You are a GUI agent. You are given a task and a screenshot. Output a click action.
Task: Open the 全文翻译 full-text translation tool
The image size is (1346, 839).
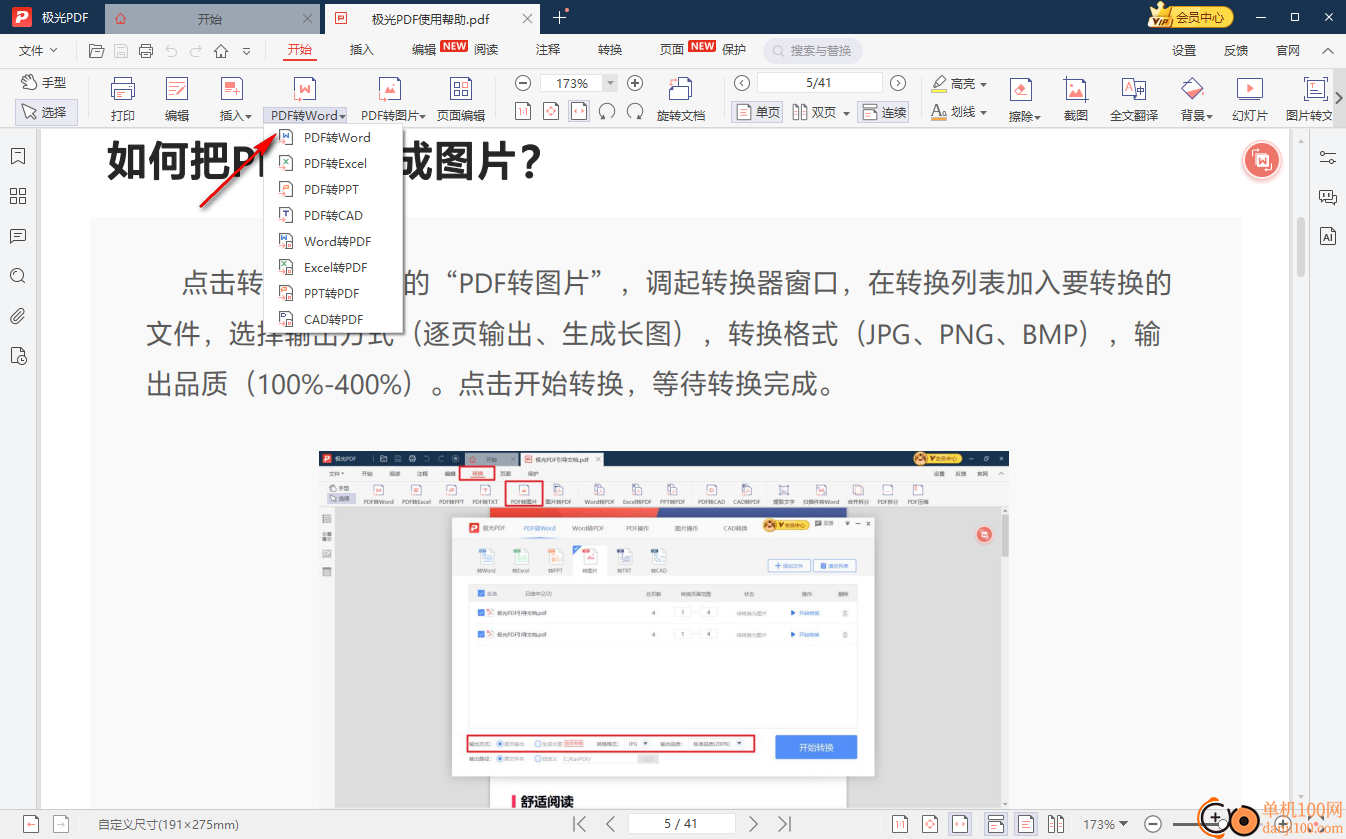coord(1134,99)
